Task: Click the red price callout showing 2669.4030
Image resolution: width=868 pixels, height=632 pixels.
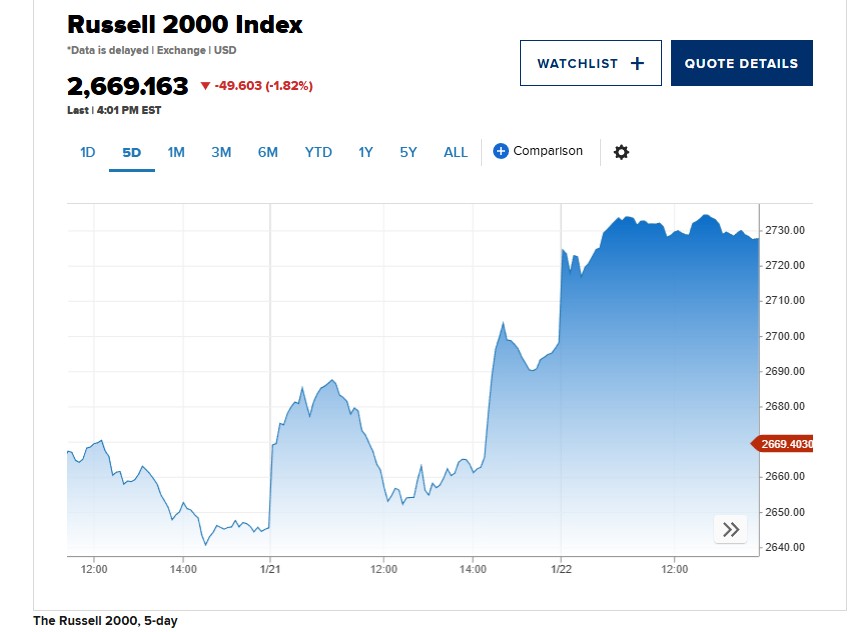Action: click(784, 443)
